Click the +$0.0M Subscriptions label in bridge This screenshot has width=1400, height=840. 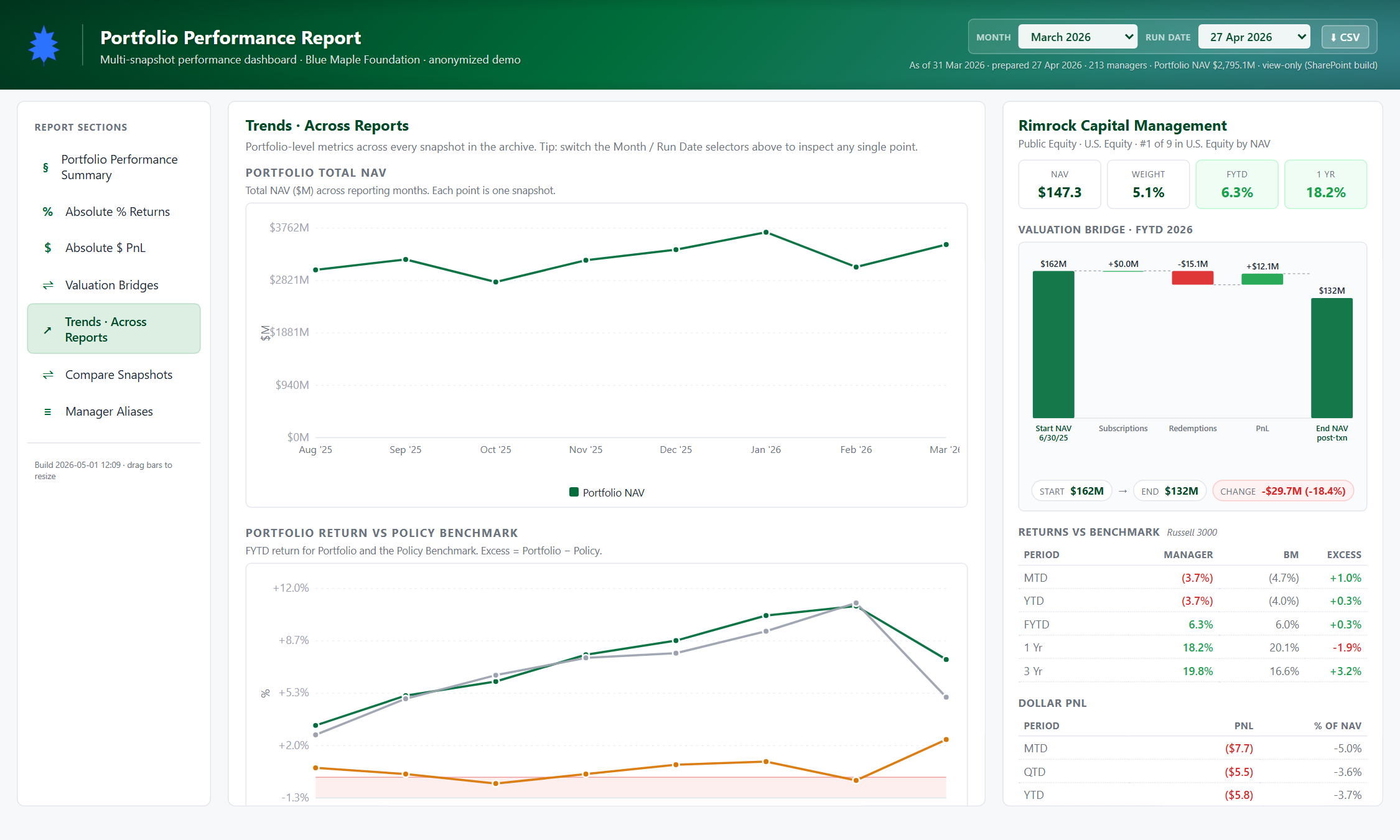[x=1123, y=264]
